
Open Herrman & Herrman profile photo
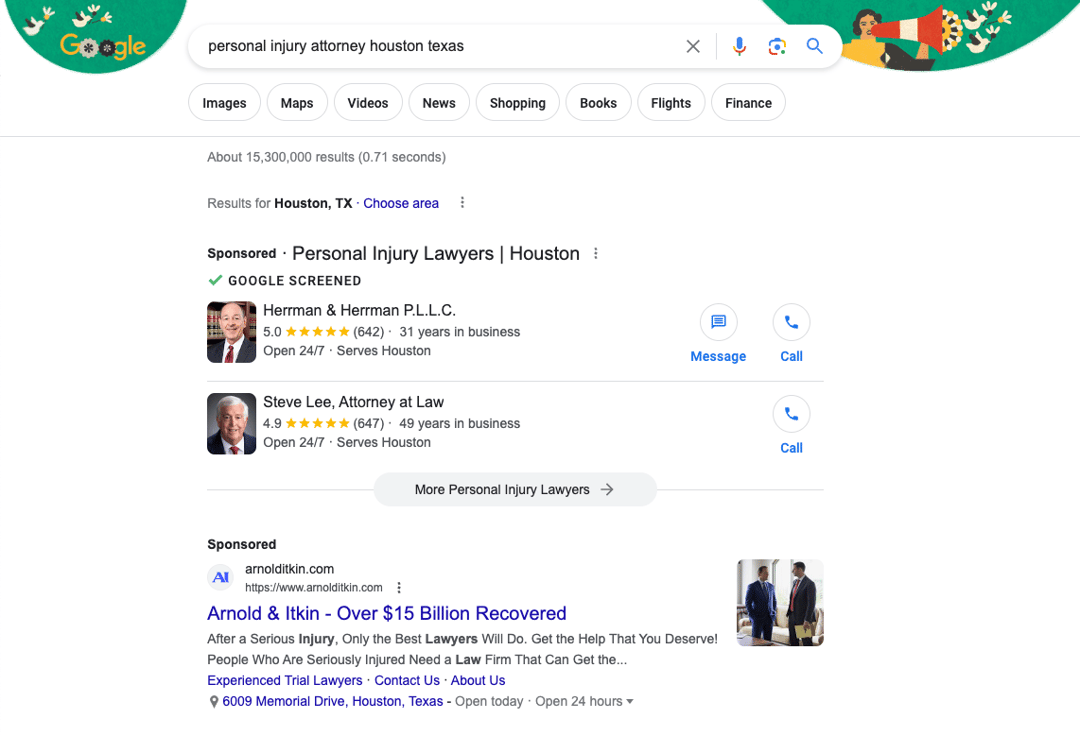(x=231, y=332)
